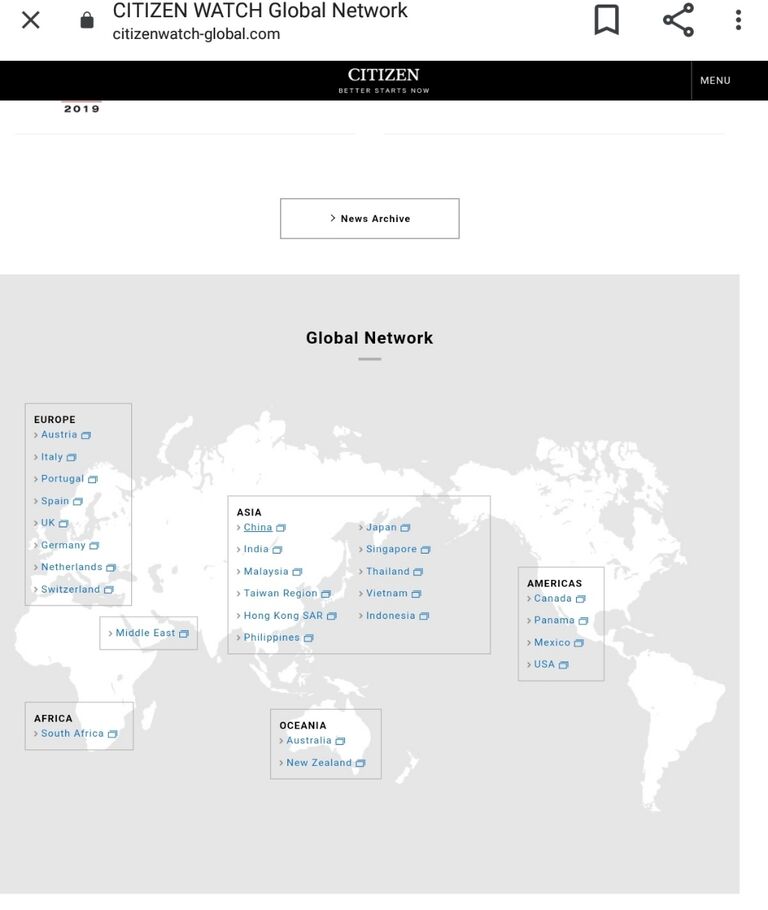This screenshot has width=768, height=910.
Task: Click new-window icon beside Germany
Action: click(x=94, y=546)
